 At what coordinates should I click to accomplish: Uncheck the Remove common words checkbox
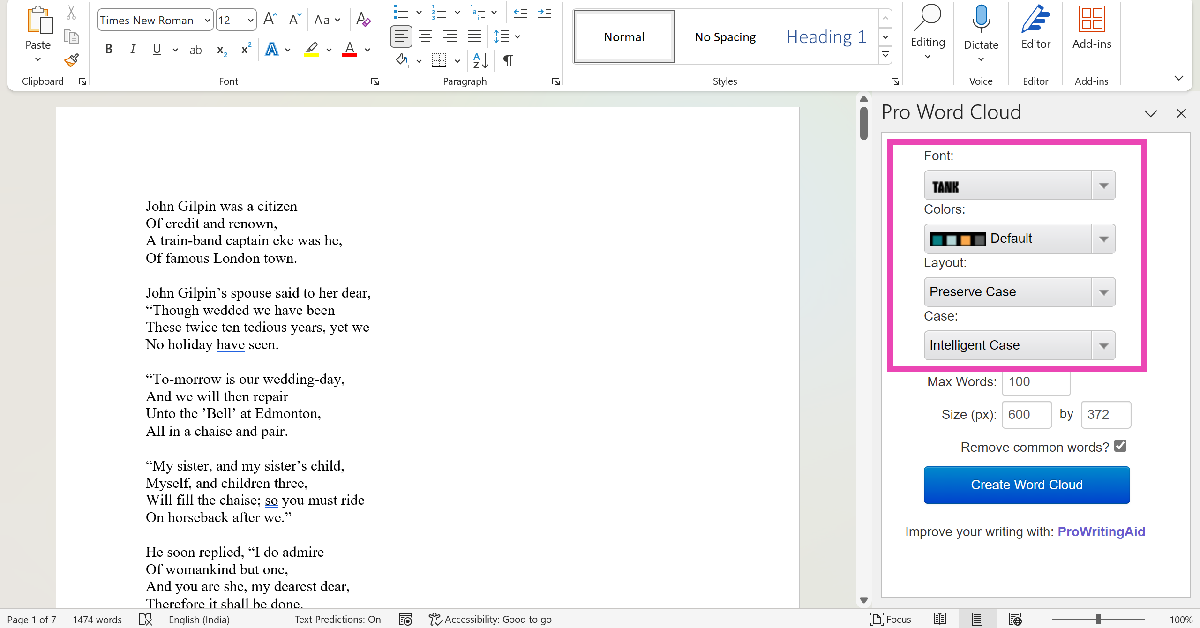click(x=1120, y=447)
